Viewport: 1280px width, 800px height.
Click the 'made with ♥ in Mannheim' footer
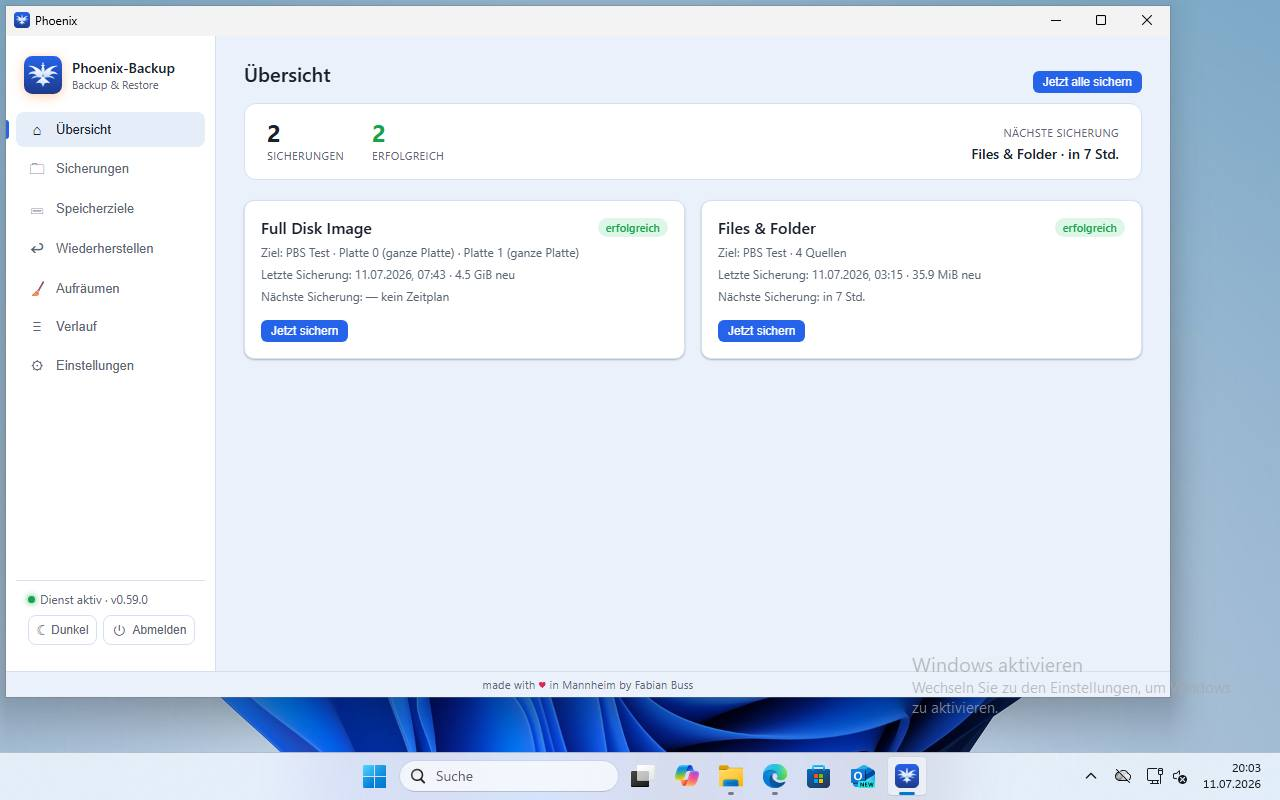(x=587, y=685)
